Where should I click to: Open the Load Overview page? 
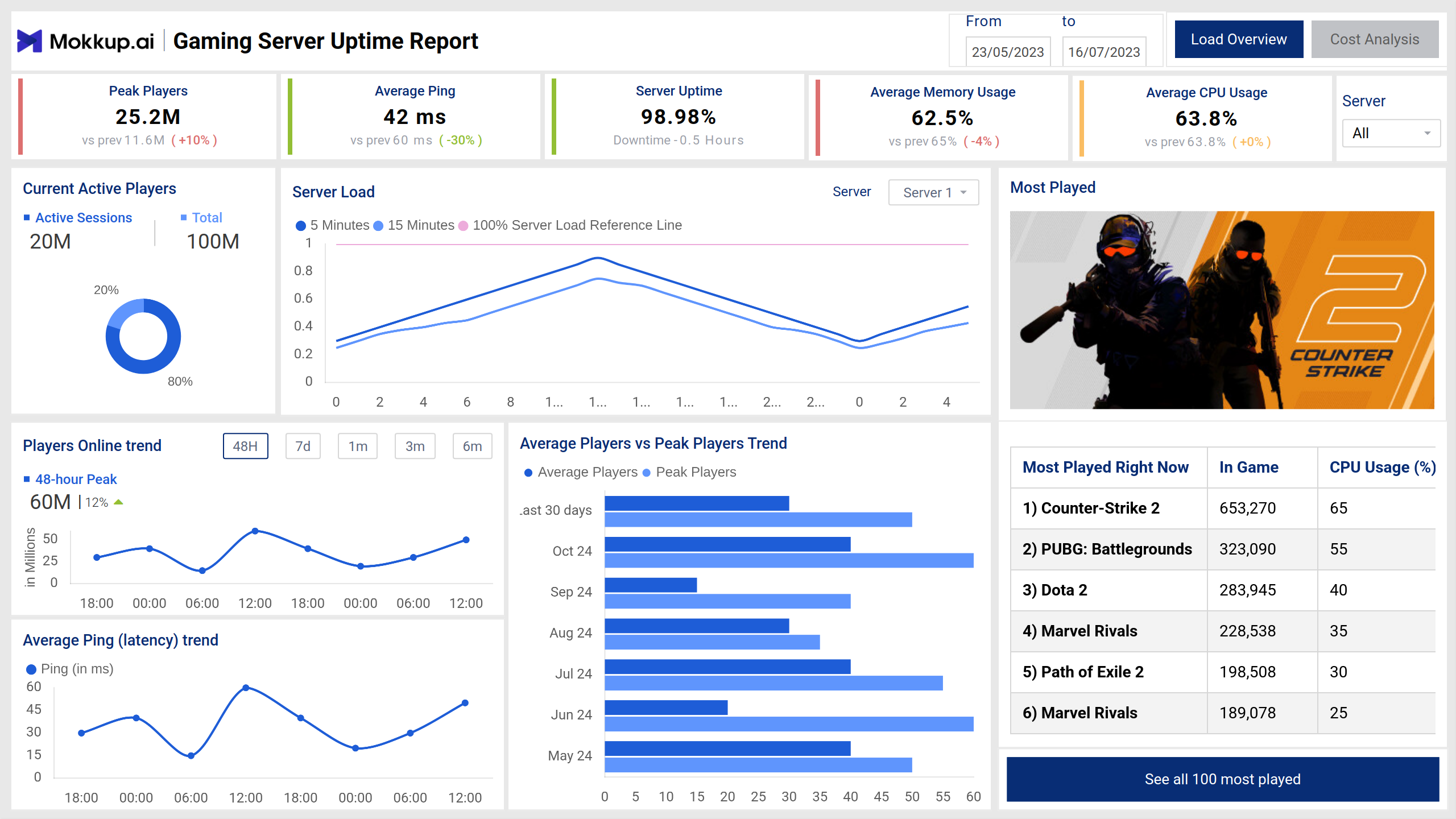tap(1239, 39)
